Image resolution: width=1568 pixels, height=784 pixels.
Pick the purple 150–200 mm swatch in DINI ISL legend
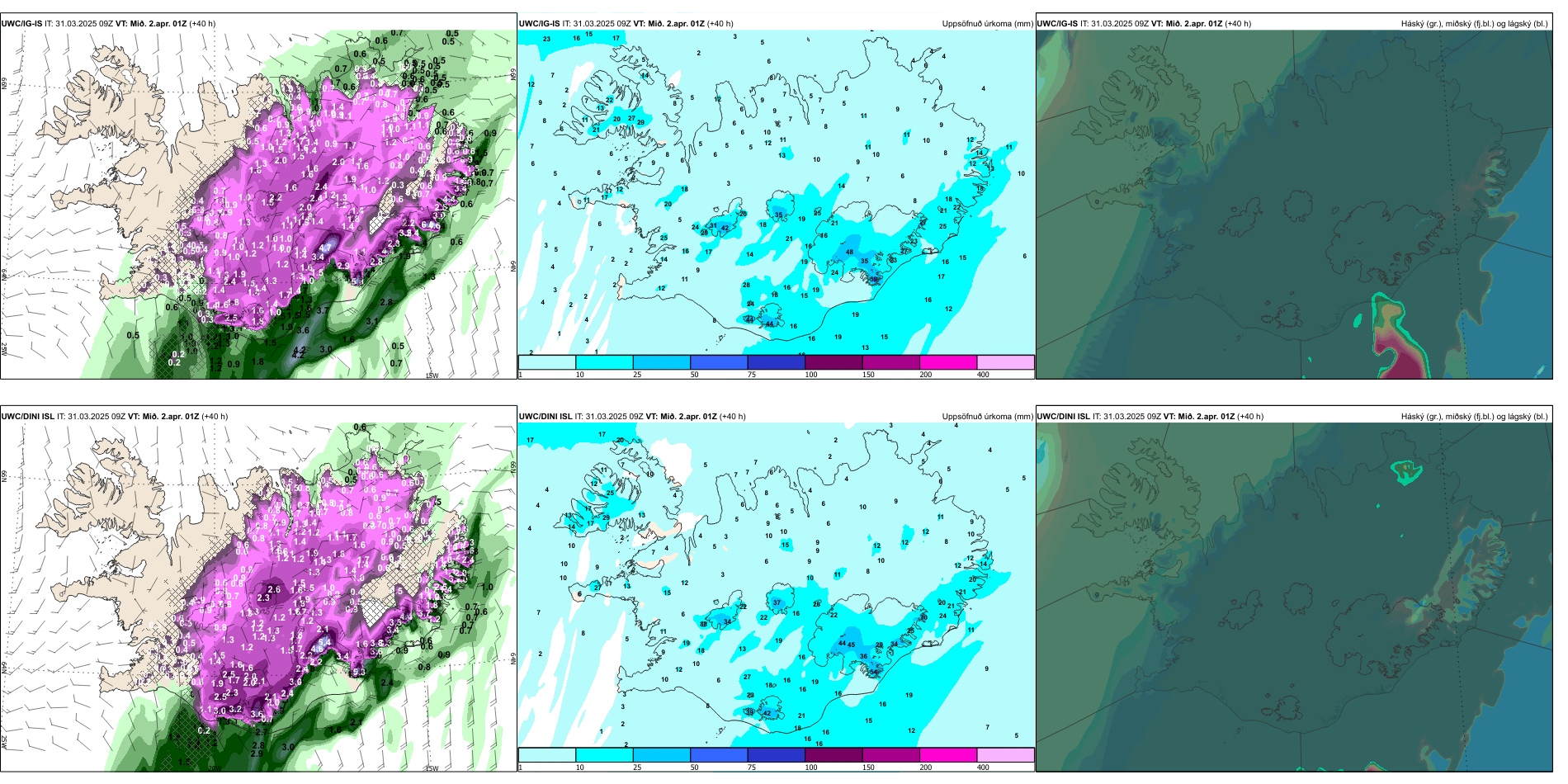click(x=890, y=755)
